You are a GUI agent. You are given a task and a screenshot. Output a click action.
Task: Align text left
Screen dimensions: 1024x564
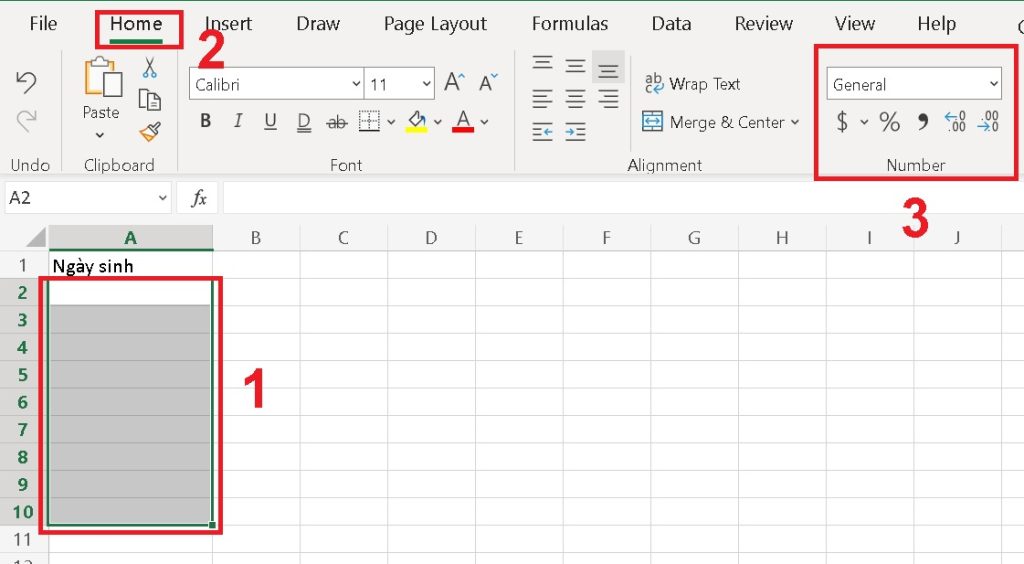[542, 99]
